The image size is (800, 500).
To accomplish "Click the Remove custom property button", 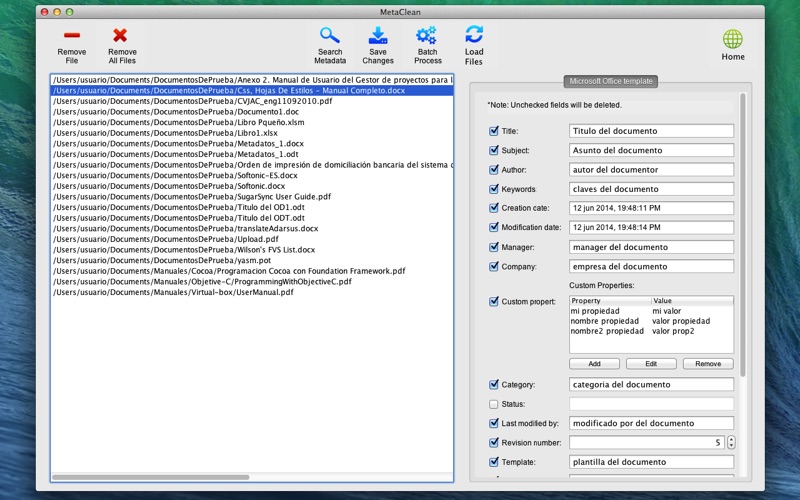I will [x=708, y=364].
